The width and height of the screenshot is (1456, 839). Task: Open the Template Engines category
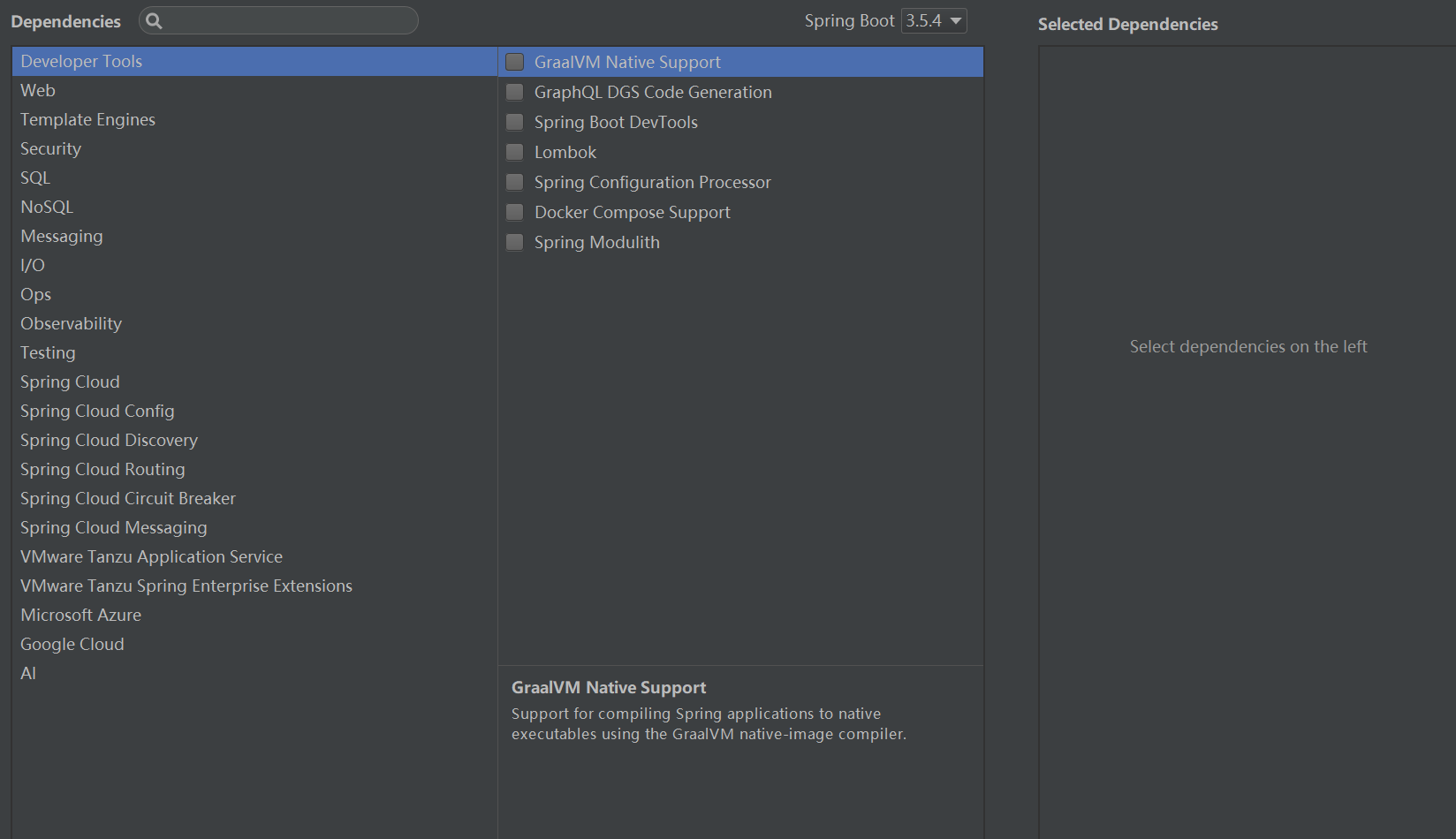pyautogui.click(x=254, y=119)
